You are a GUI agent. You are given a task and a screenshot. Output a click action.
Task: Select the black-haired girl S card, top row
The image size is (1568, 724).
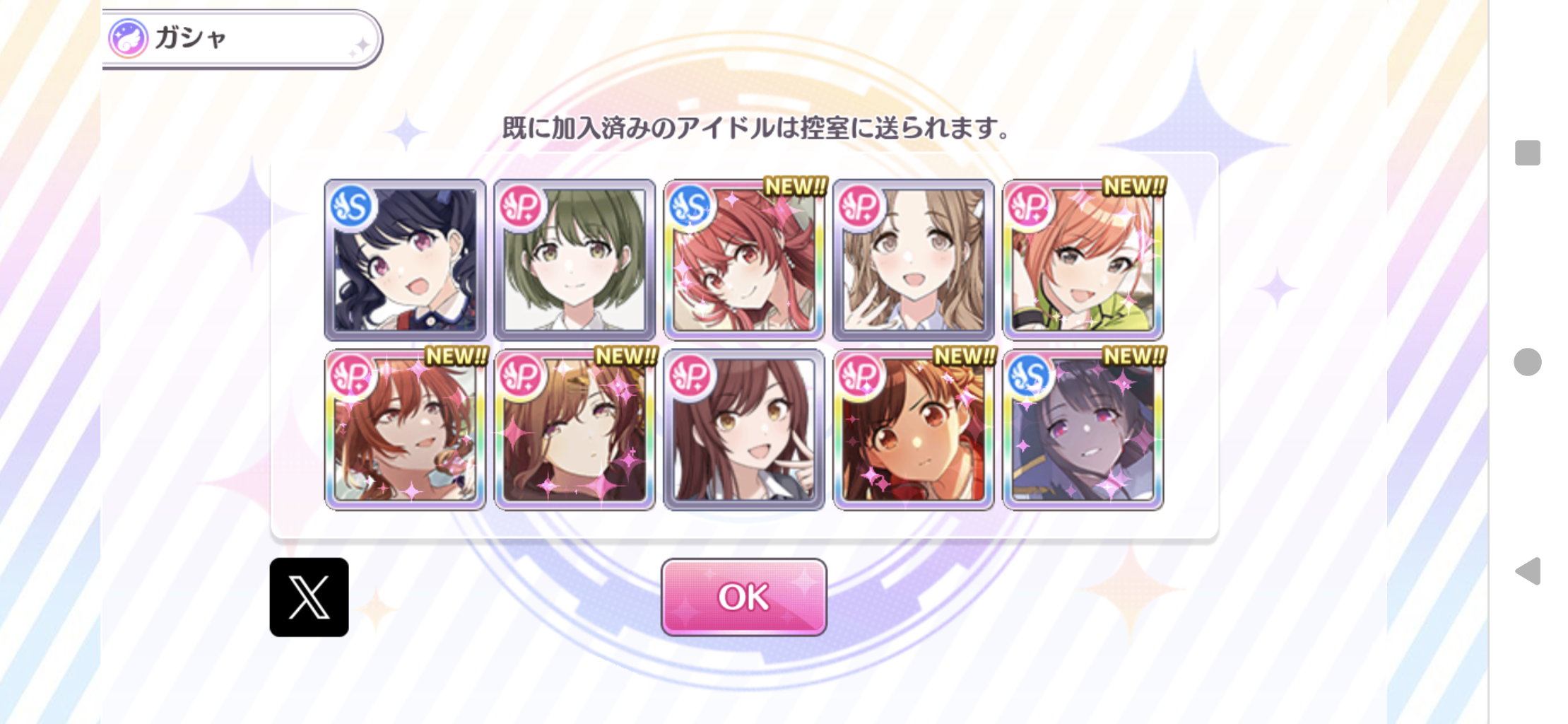[405, 259]
